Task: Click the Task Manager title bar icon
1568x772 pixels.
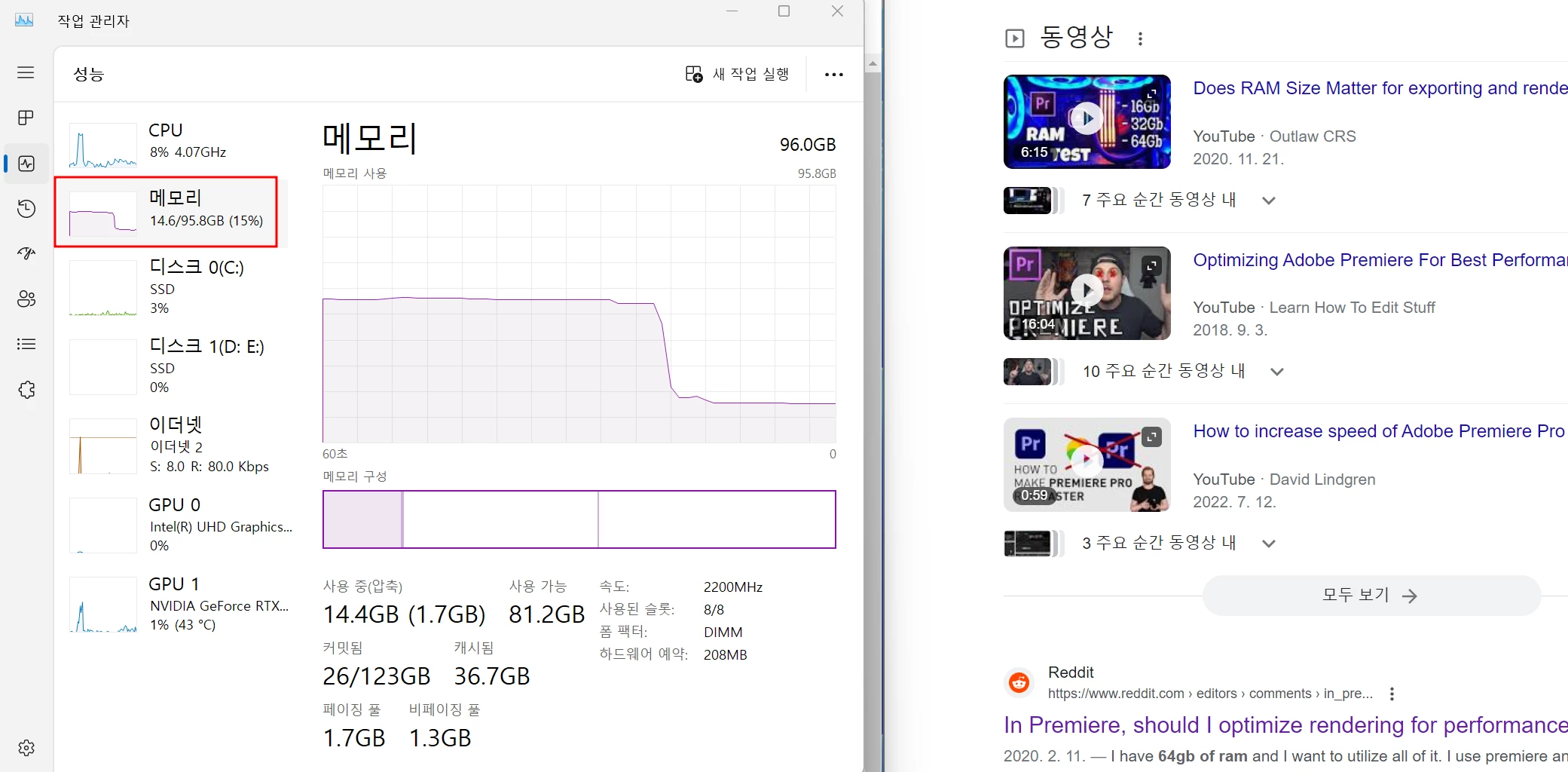Action: (24, 20)
